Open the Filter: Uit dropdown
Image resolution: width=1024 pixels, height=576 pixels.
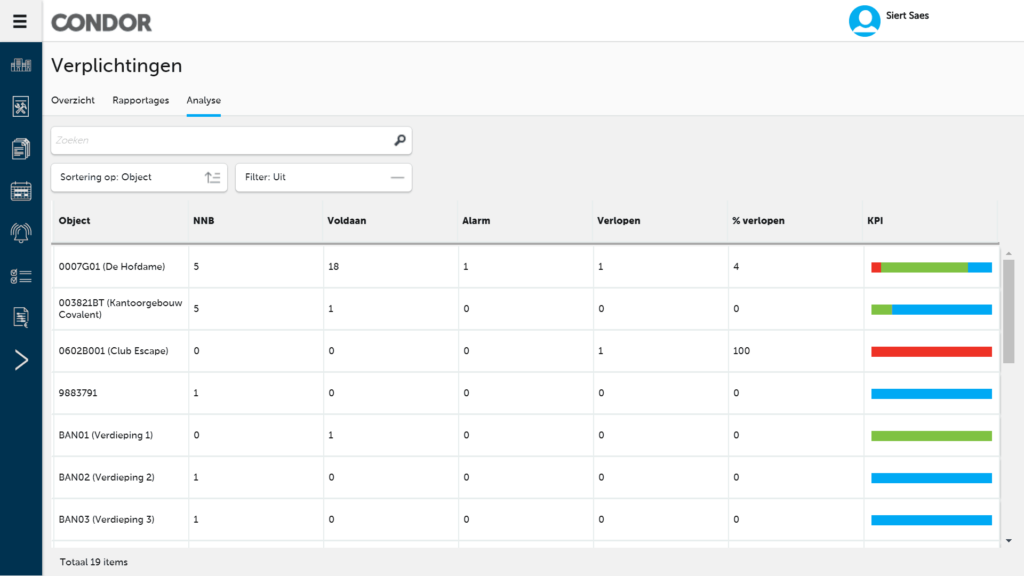click(x=324, y=178)
